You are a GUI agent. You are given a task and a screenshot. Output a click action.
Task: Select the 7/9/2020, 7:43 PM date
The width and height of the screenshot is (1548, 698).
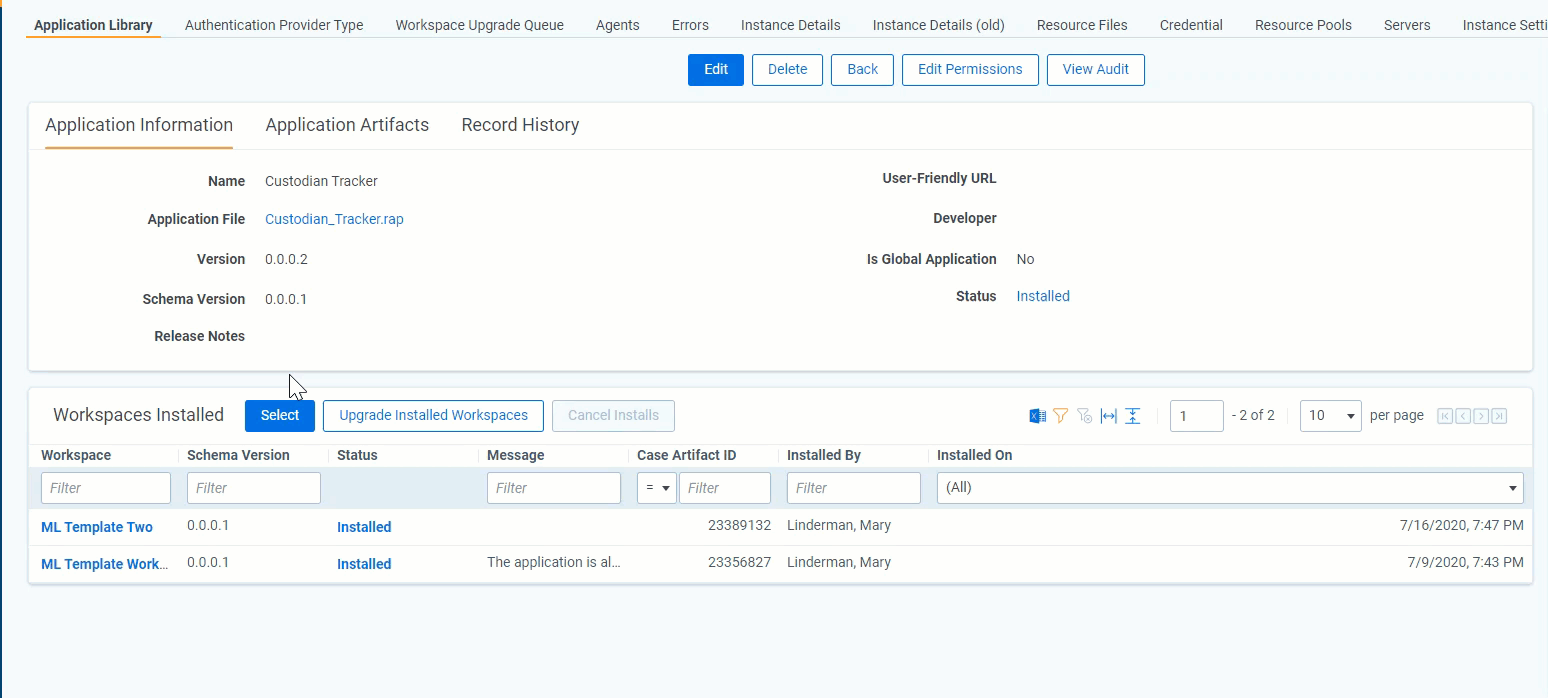point(1465,562)
